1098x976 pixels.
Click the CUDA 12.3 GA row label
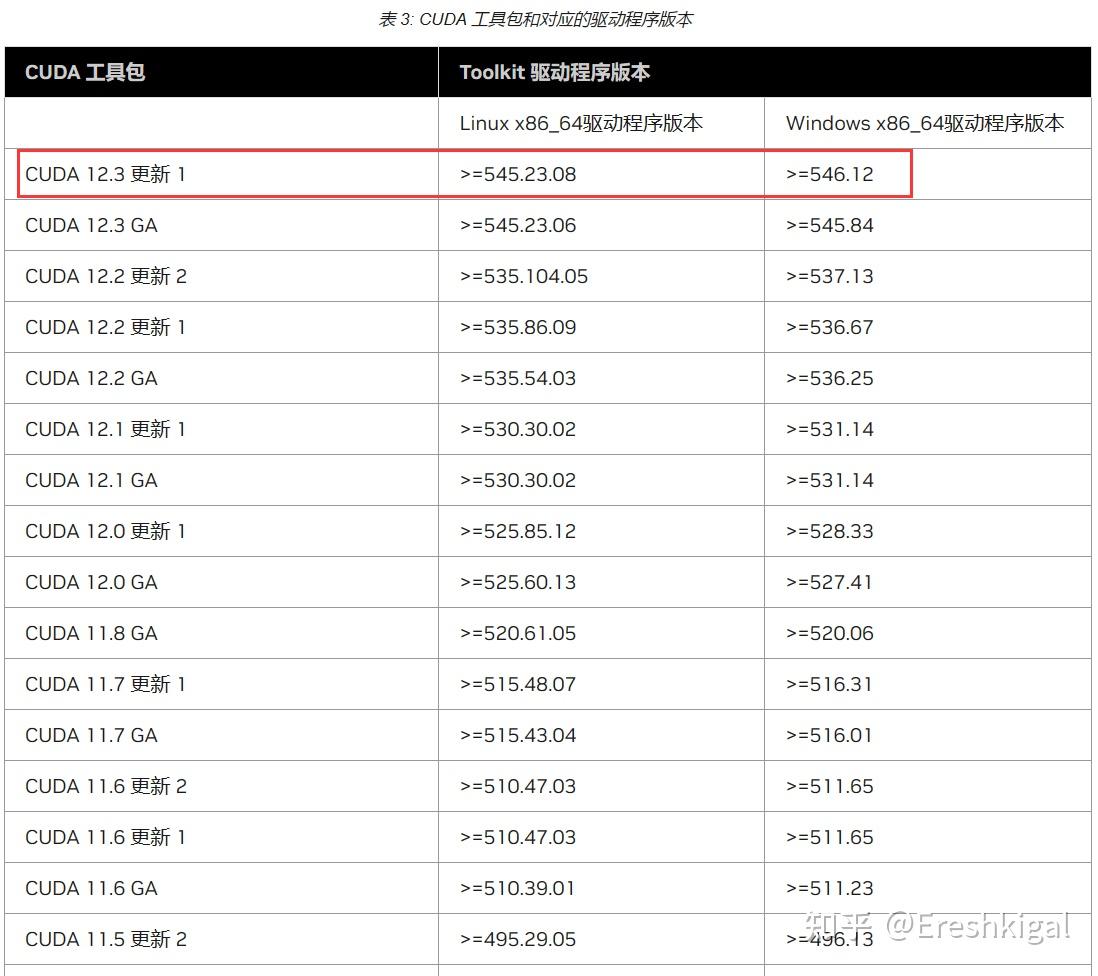[x=91, y=225]
